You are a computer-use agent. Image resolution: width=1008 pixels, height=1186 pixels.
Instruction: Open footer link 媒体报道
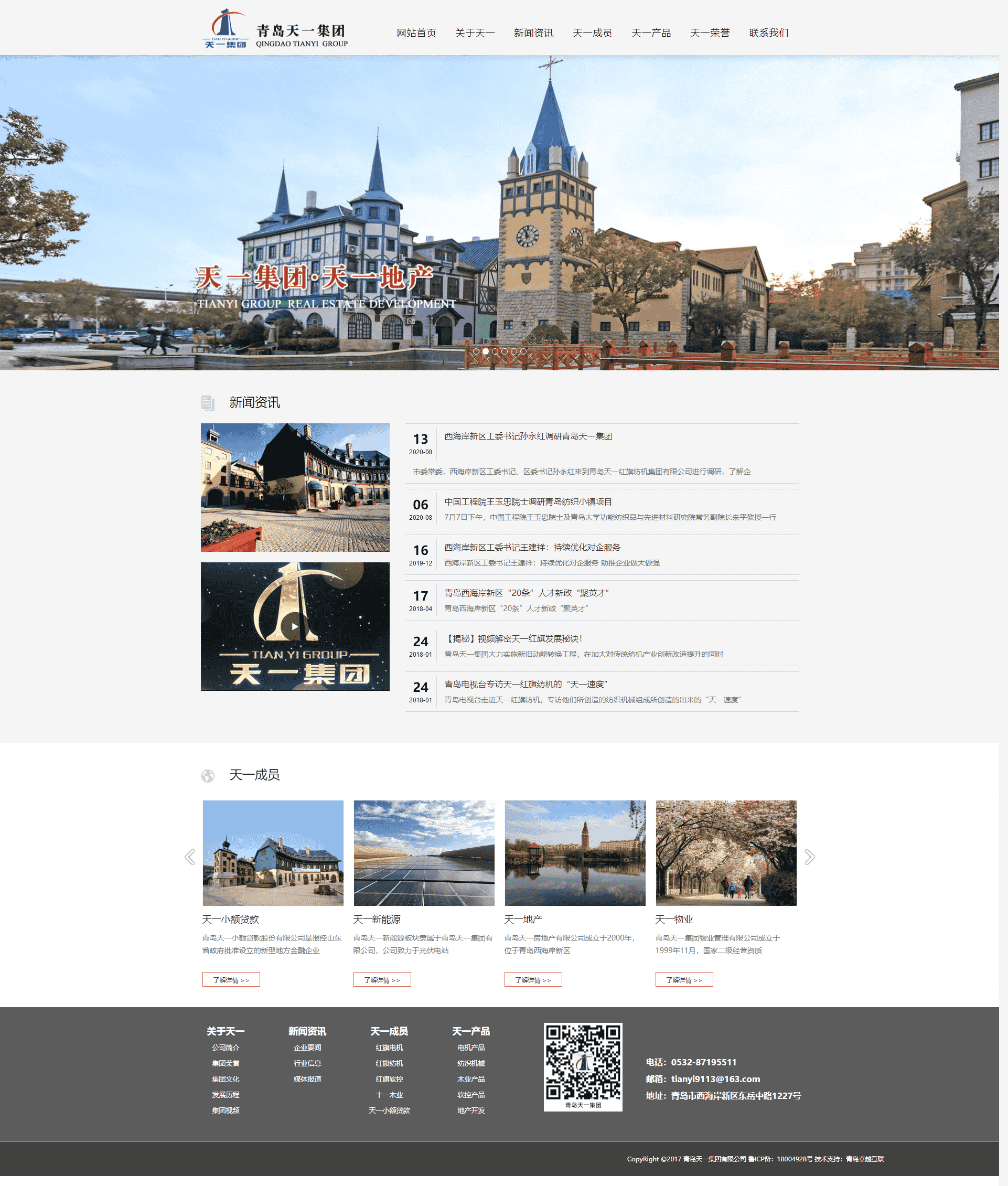point(307,1079)
